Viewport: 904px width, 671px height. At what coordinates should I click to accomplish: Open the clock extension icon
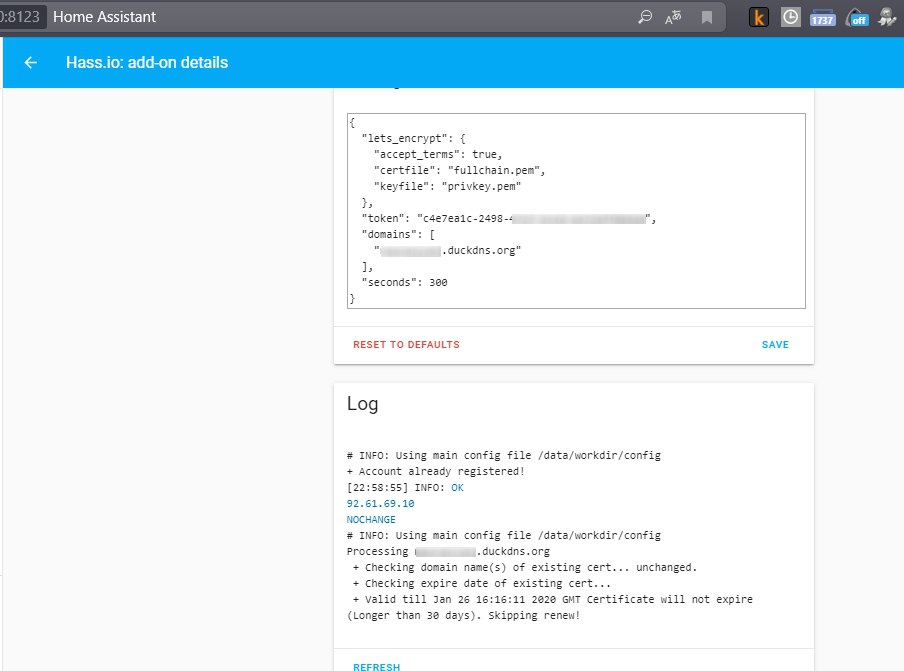pos(790,17)
